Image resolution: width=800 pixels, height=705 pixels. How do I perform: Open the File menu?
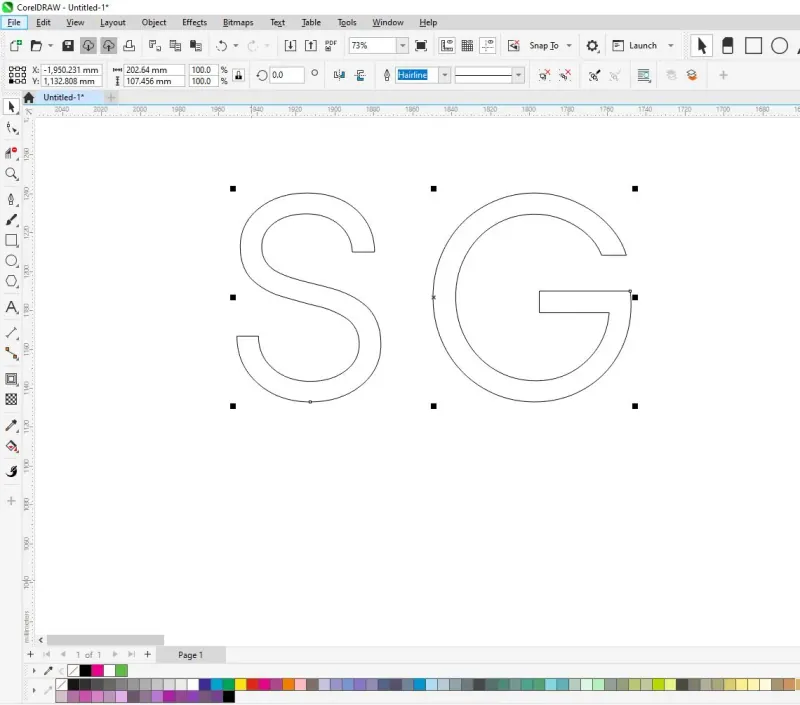(14, 22)
